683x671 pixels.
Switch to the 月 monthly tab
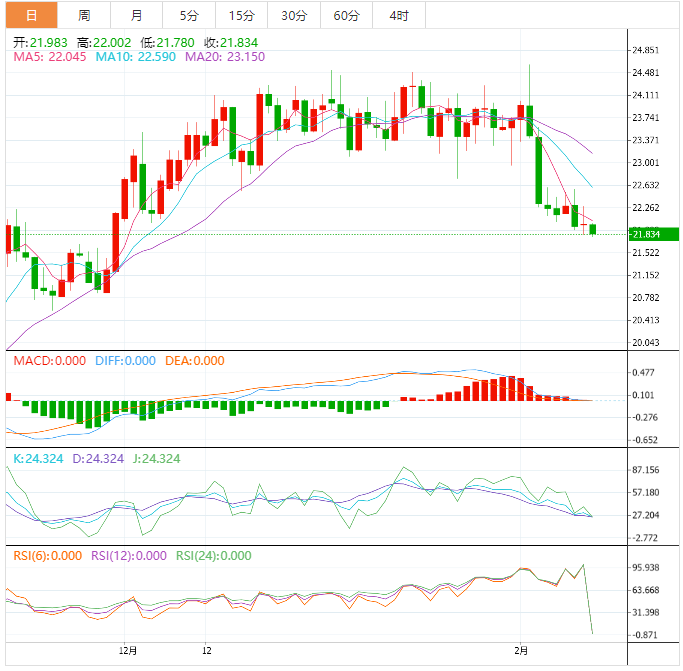click(x=136, y=15)
